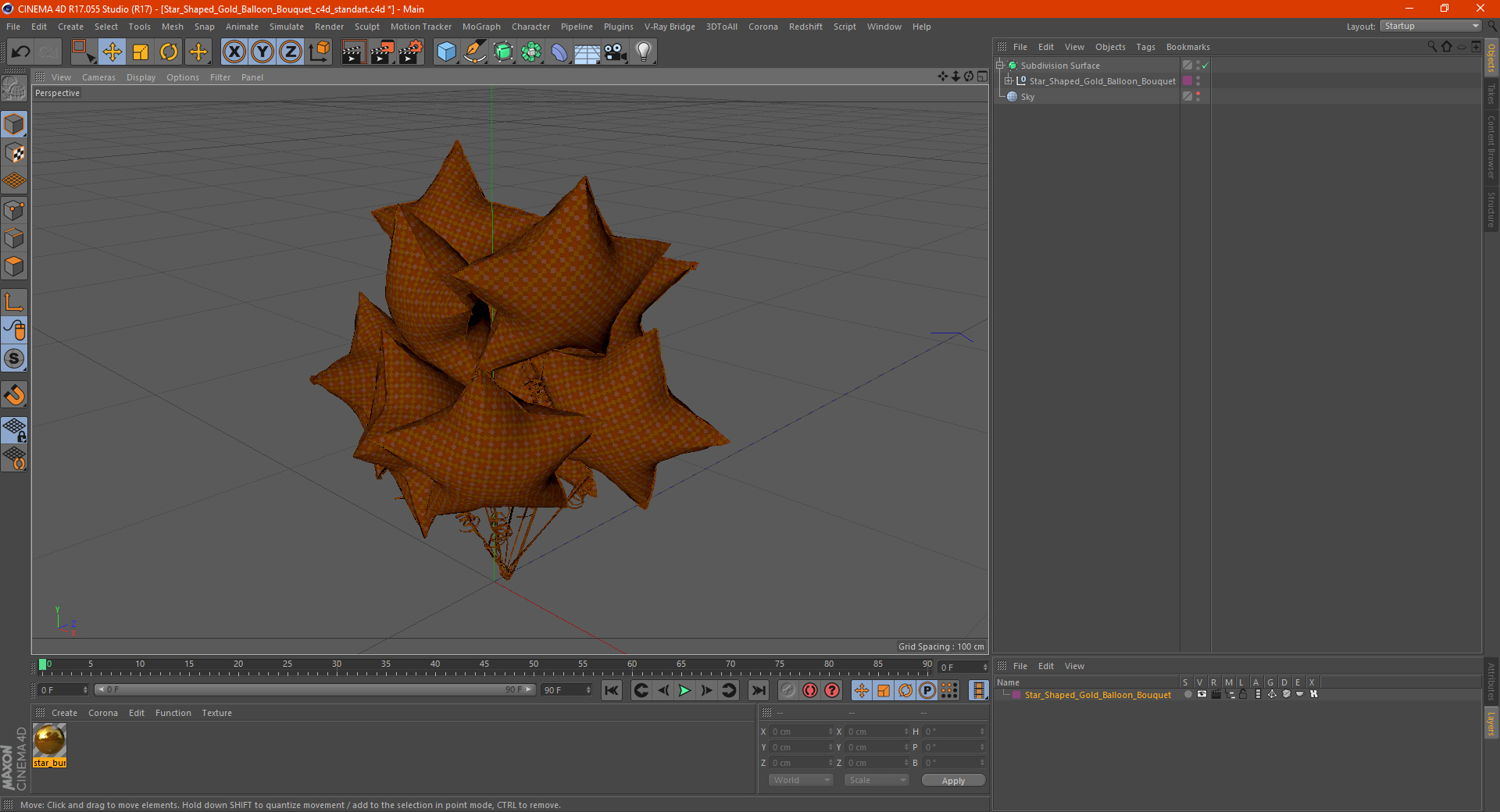The image size is (1500, 812).
Task: Click the timeline range slider bar
Action: pyautogui.click(x=315, y=689)
